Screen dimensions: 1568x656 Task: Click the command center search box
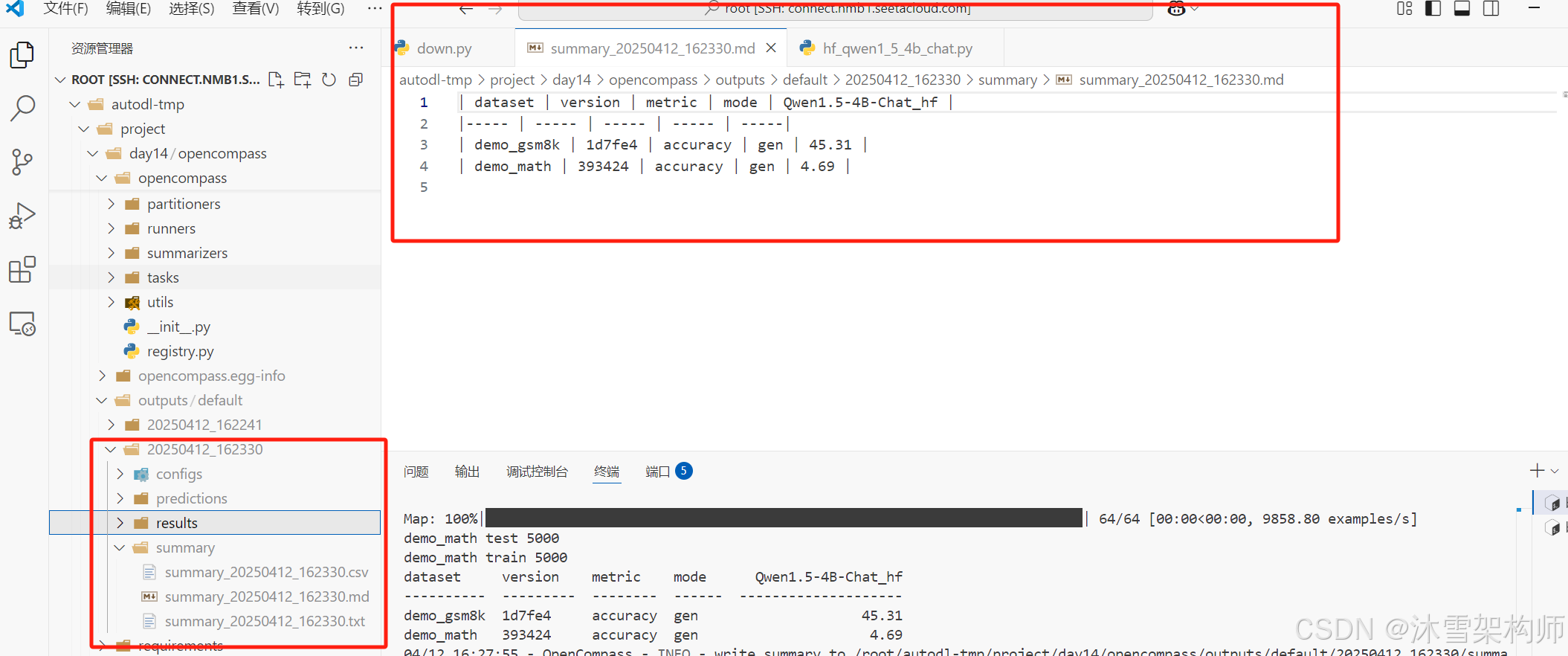click(835, 9)
